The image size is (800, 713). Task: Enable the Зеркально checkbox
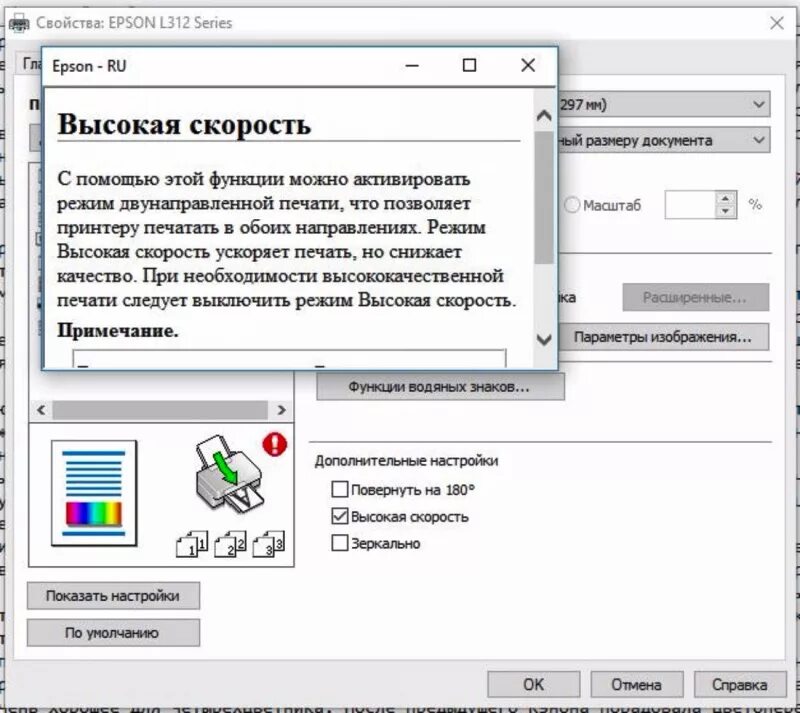340,543
